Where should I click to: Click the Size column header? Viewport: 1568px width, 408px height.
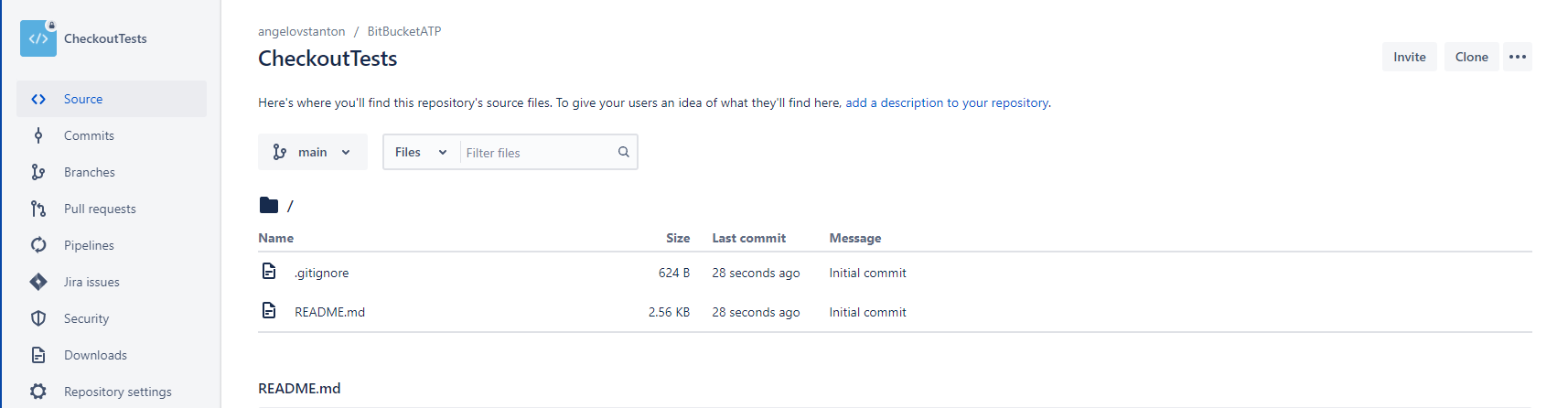[x=678, y=238]
